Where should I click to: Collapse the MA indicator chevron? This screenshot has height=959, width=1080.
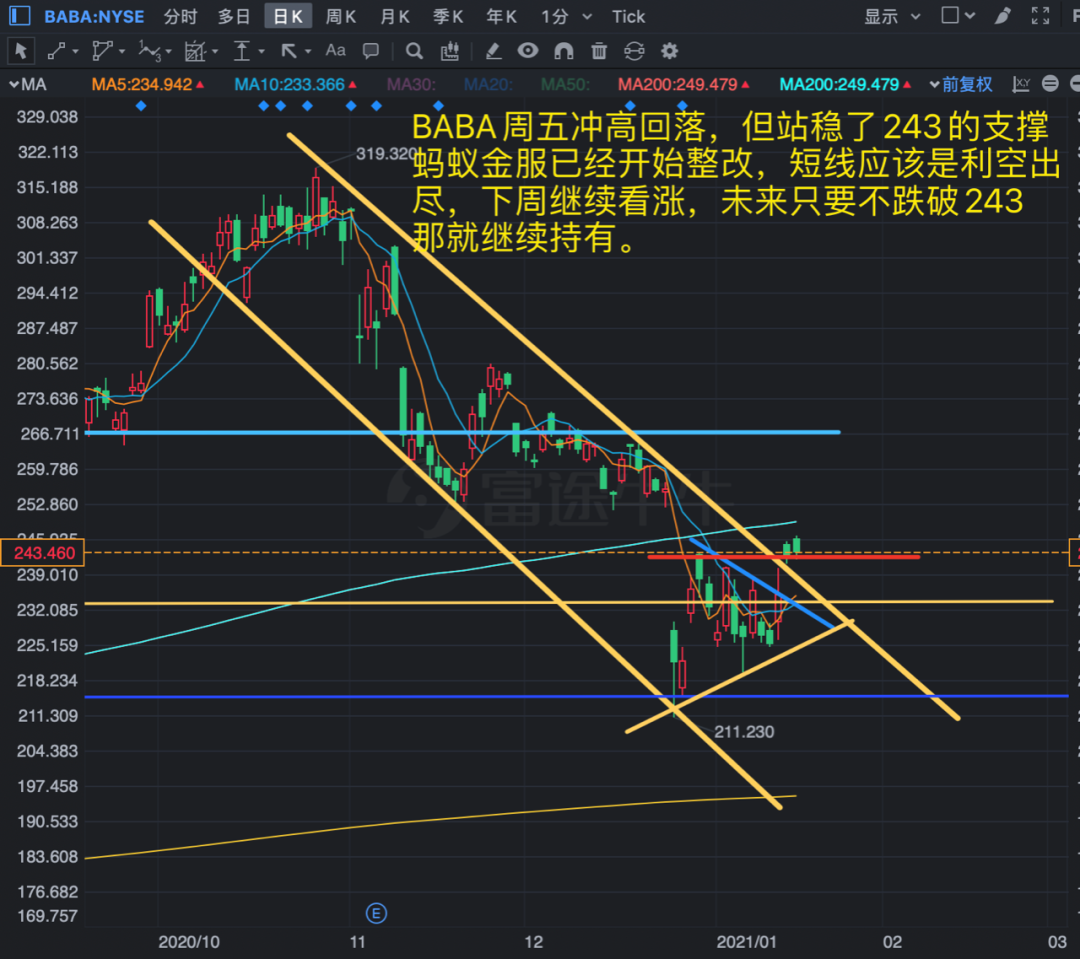(14, 85)
